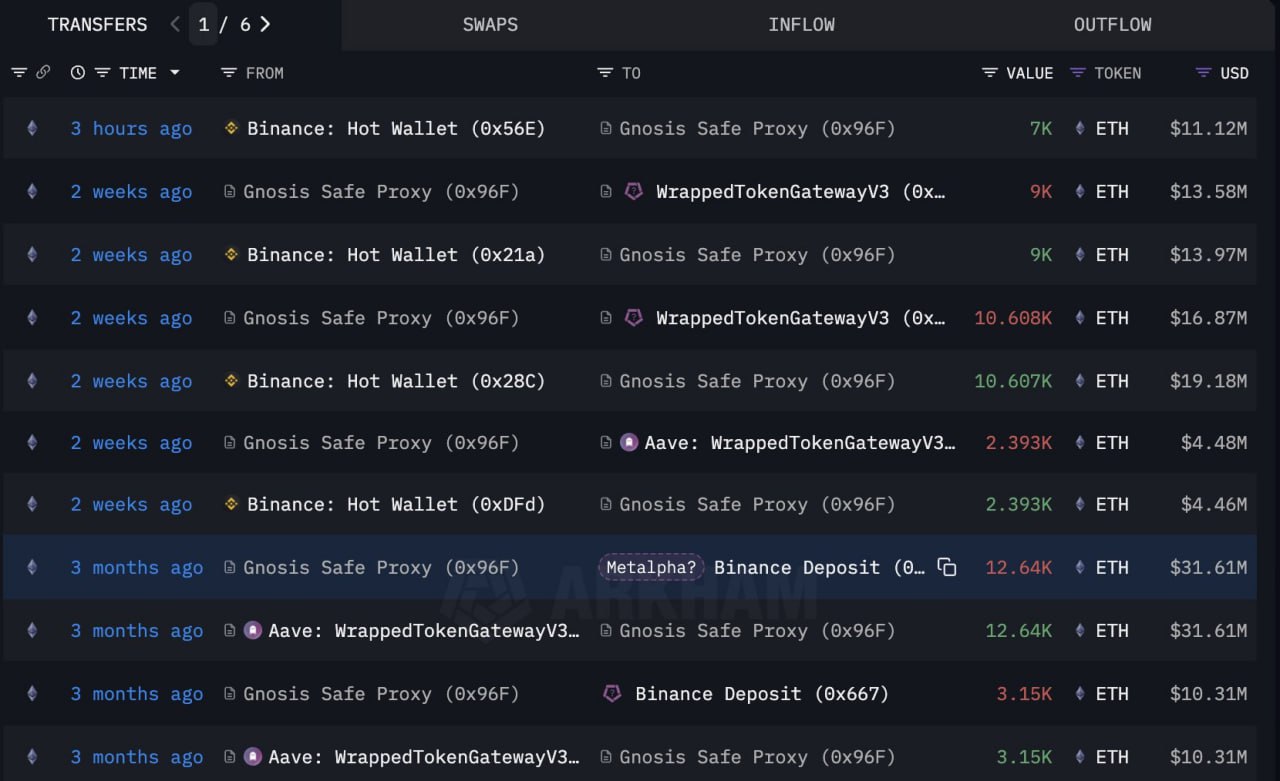Open the FROM column filter
Screen dimensions: 1280x781
(229, 73)
